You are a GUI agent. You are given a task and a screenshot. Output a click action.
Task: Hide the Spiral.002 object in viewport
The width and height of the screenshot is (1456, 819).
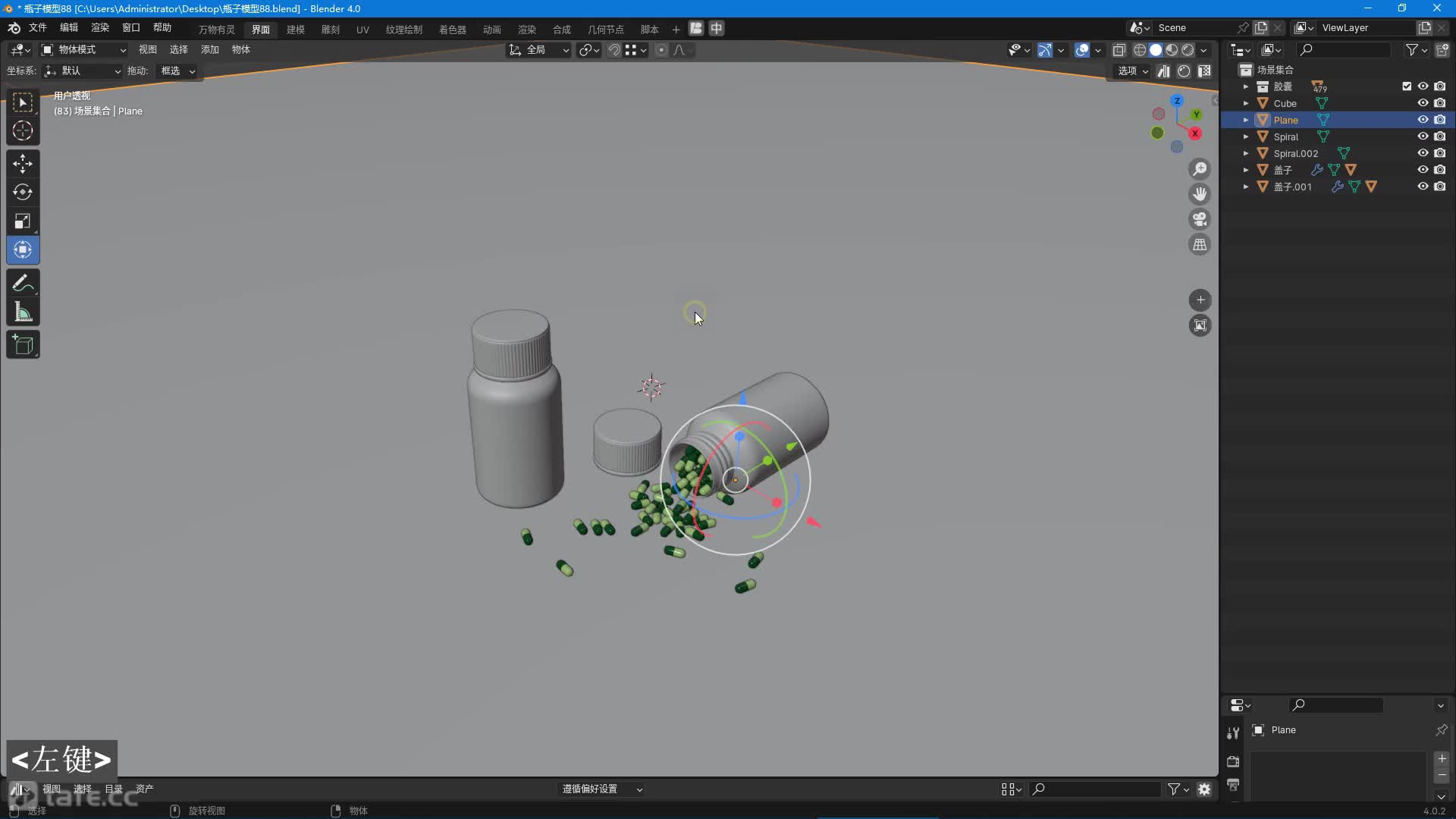pos(1423,153)
